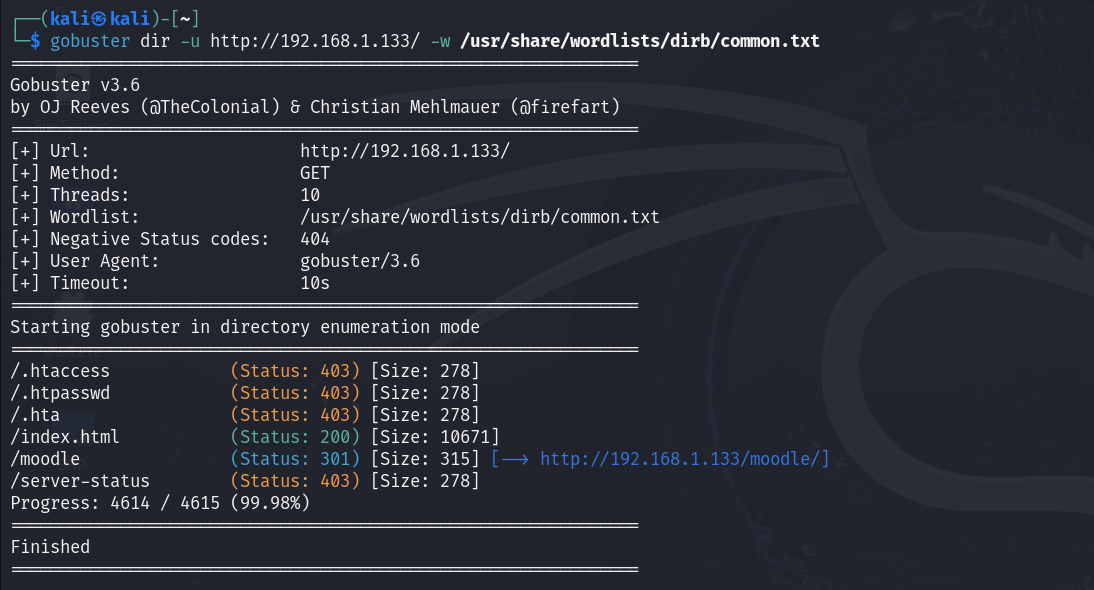Viewport: 1094px width, 590px height.
Task: Click the User Agent value gobuster/3.6
Action: click(x=360, y=261)
